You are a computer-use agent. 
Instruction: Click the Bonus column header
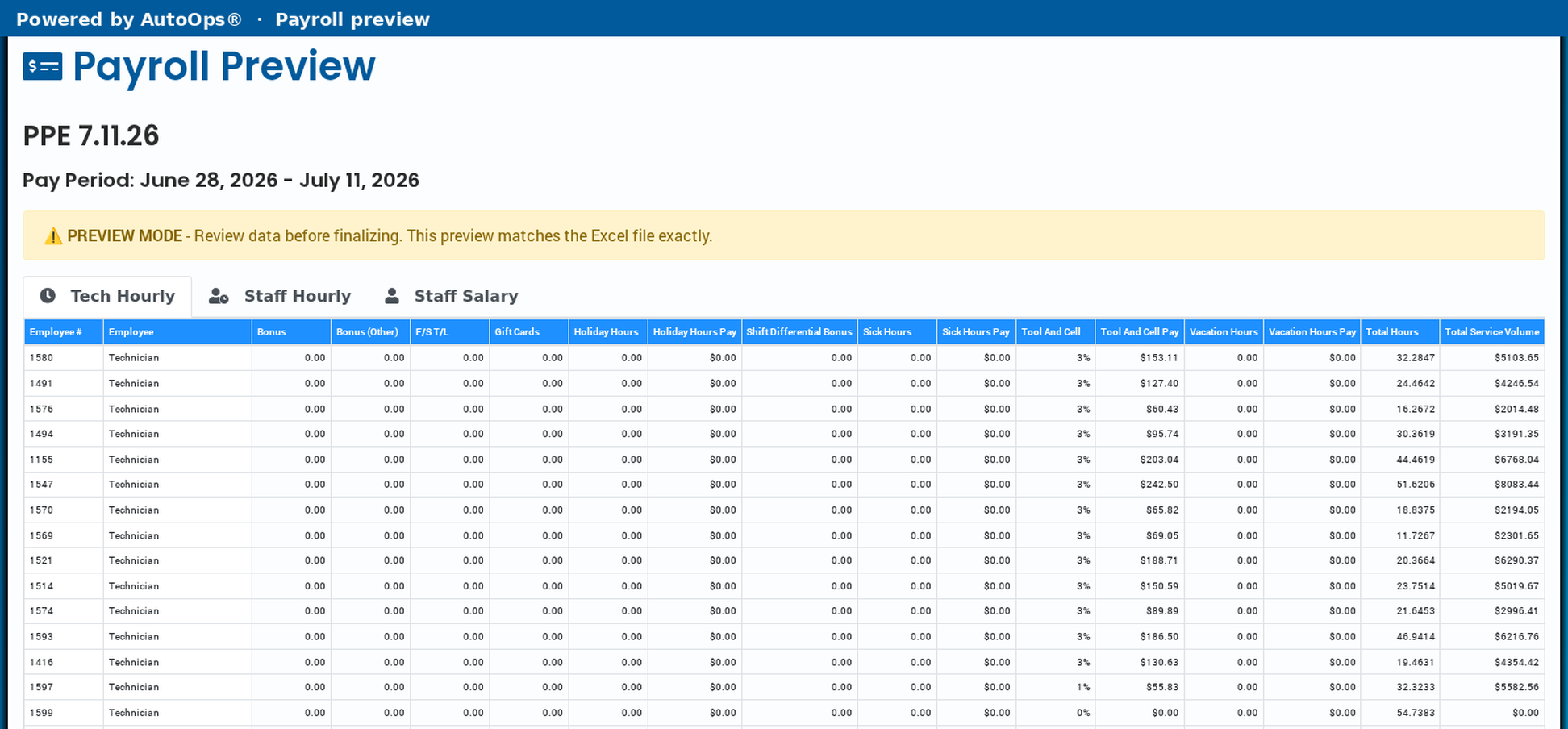coord(291,332)
